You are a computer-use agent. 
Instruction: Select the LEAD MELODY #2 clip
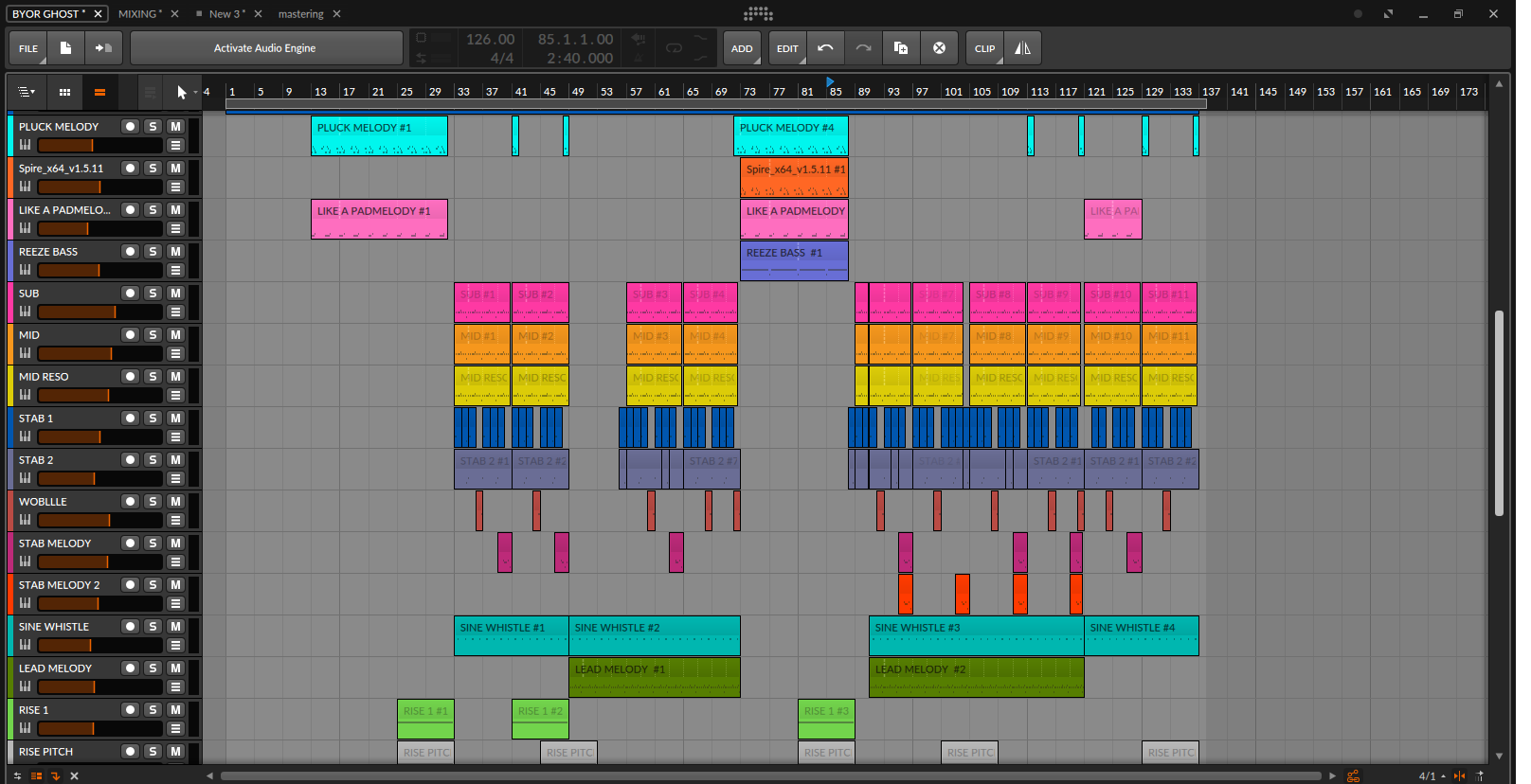click(976, 677)
